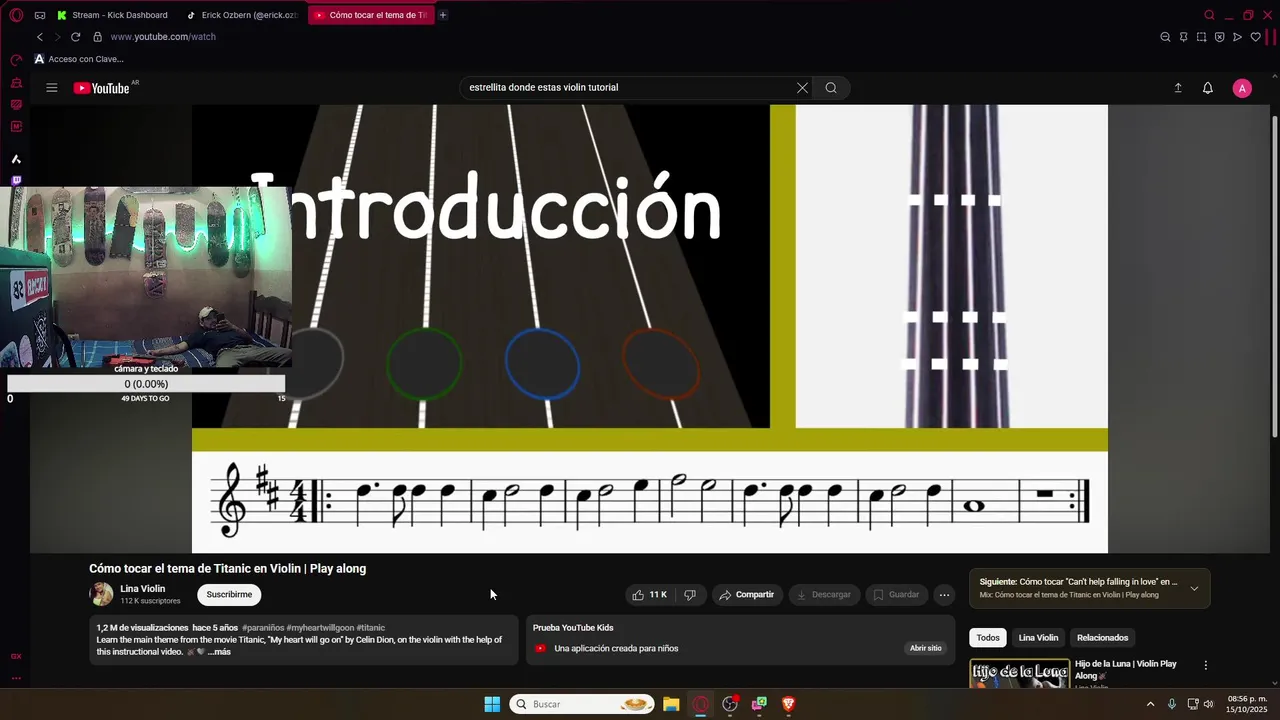Open the snapshot capture tool
Image resolution: width=1280 pixels, height=720 pixels.
1201,37
